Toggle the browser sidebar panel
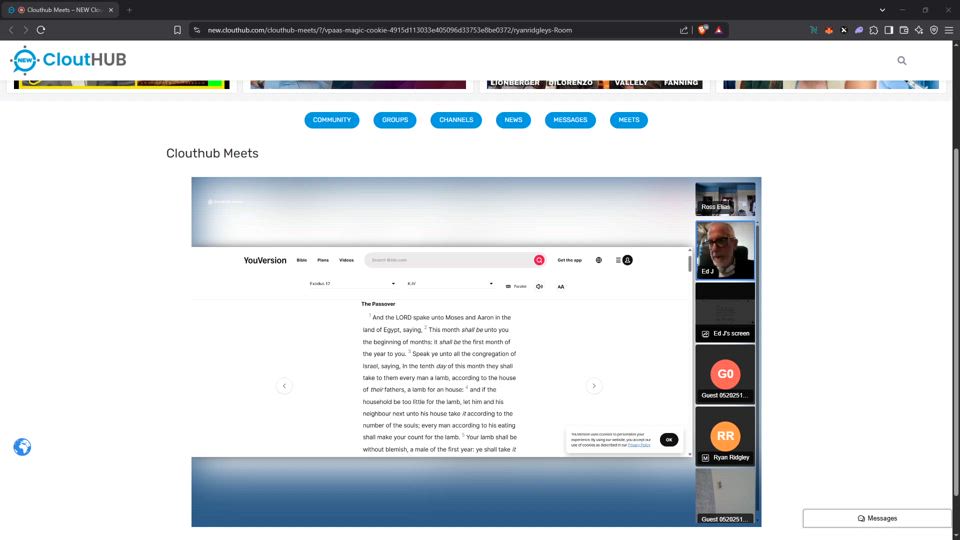 click(x=888, y=30)
